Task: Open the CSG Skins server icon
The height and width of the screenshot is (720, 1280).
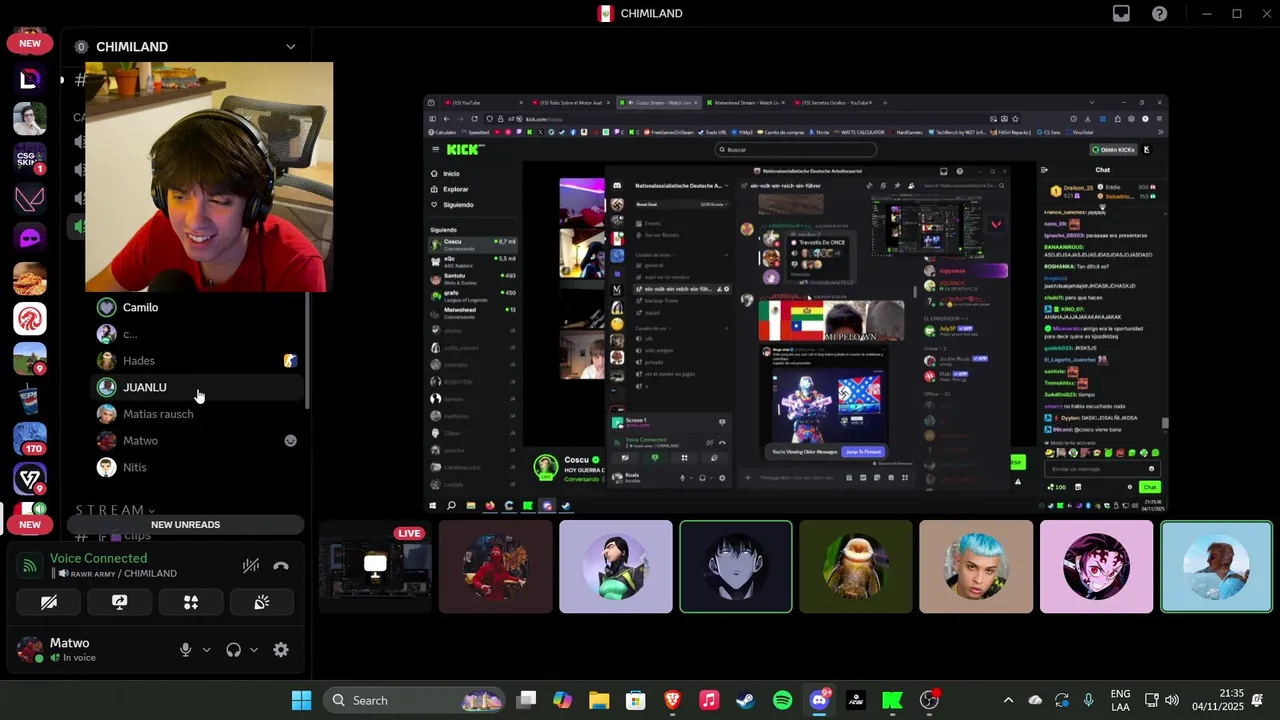Action: click(30, 158)
